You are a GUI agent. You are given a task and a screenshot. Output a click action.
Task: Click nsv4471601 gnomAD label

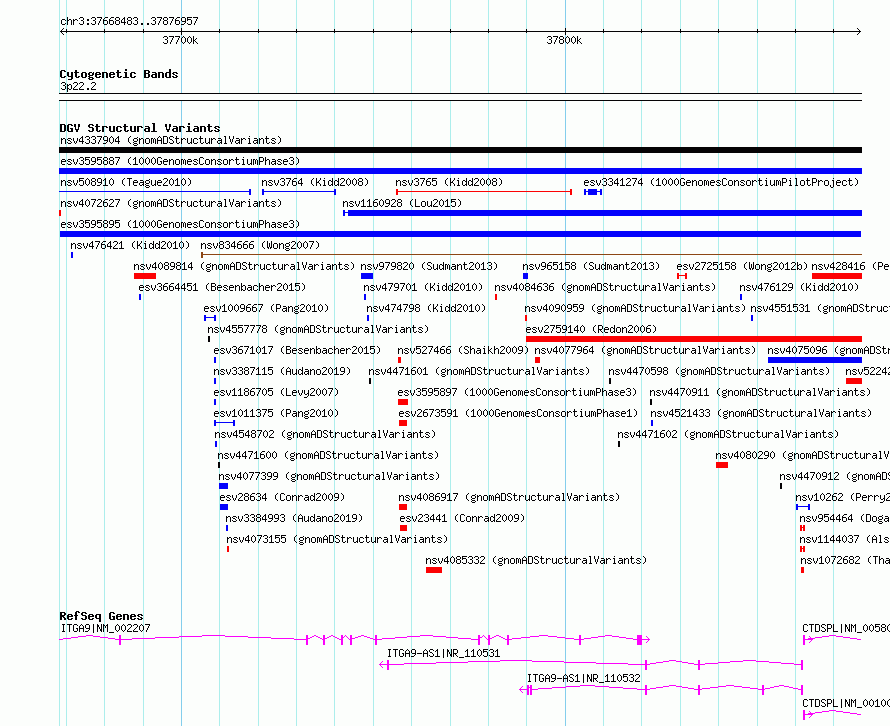coord(479,371)
